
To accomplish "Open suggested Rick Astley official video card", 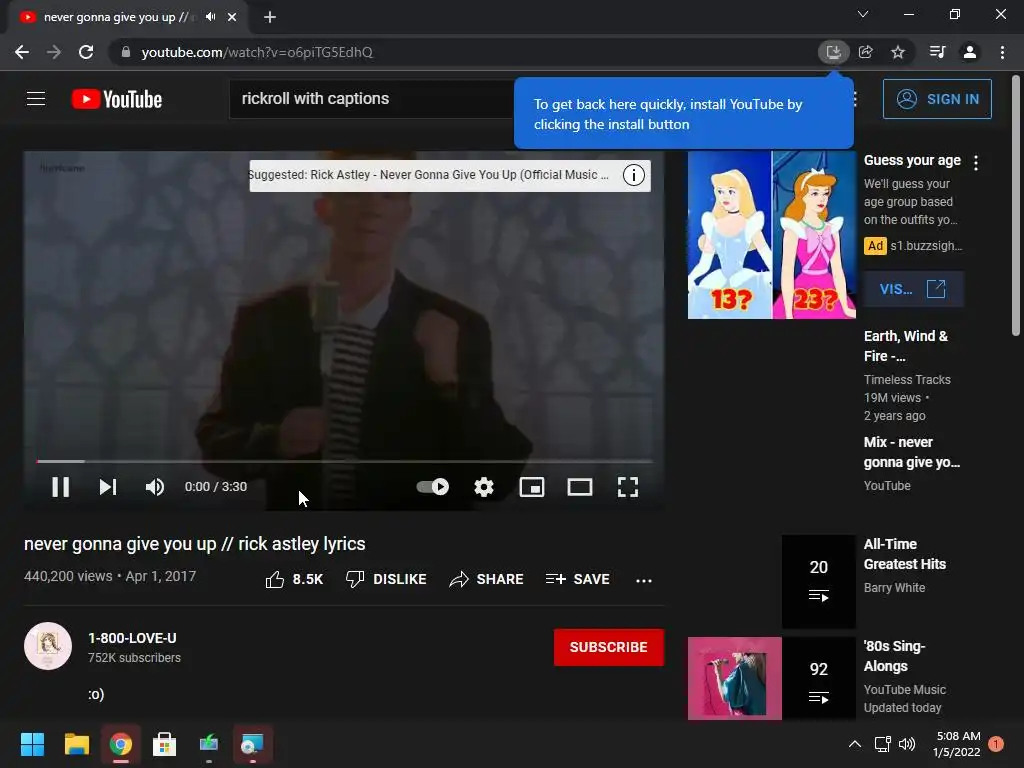I will pos(428,175).
